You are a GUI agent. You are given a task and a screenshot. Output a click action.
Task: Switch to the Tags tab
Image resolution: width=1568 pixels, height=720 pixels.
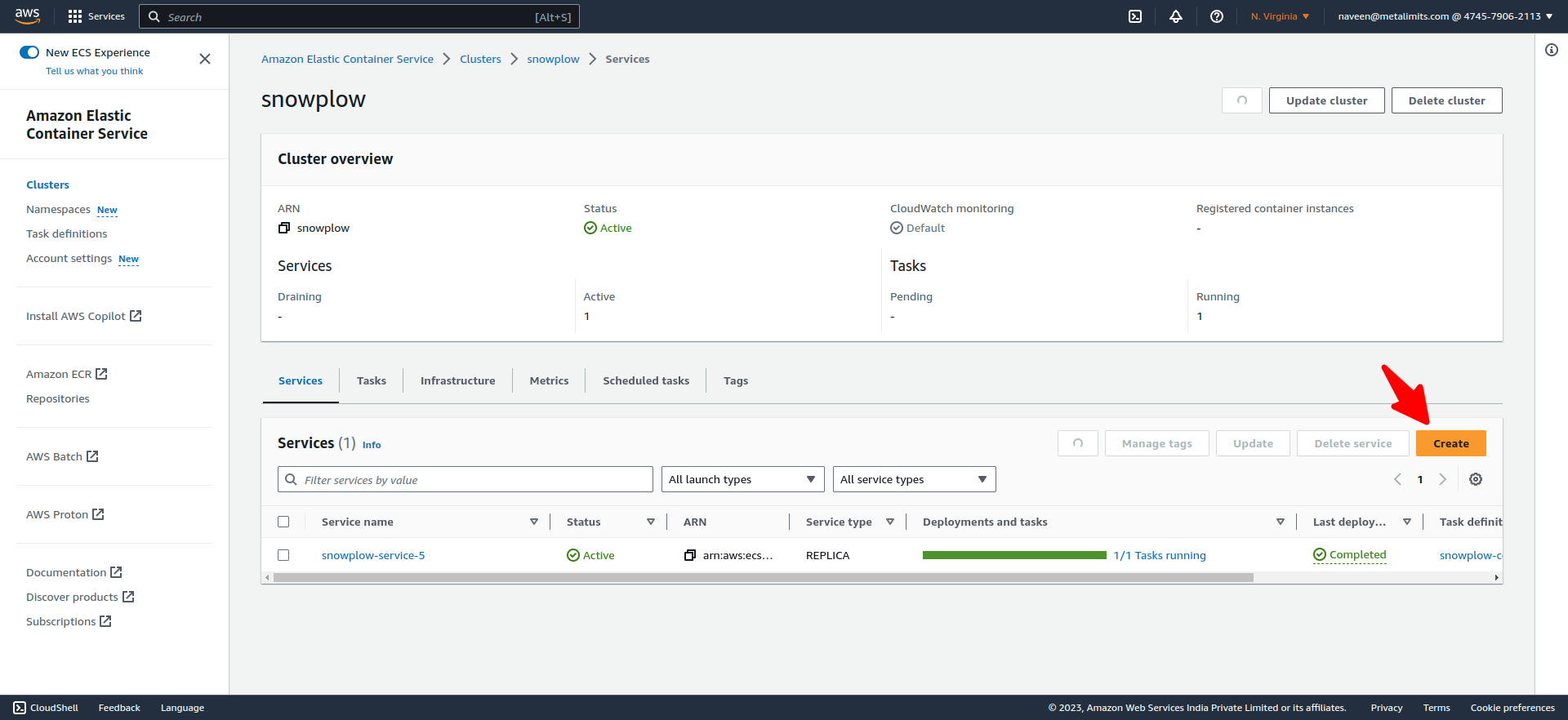(x=736, y=380)
